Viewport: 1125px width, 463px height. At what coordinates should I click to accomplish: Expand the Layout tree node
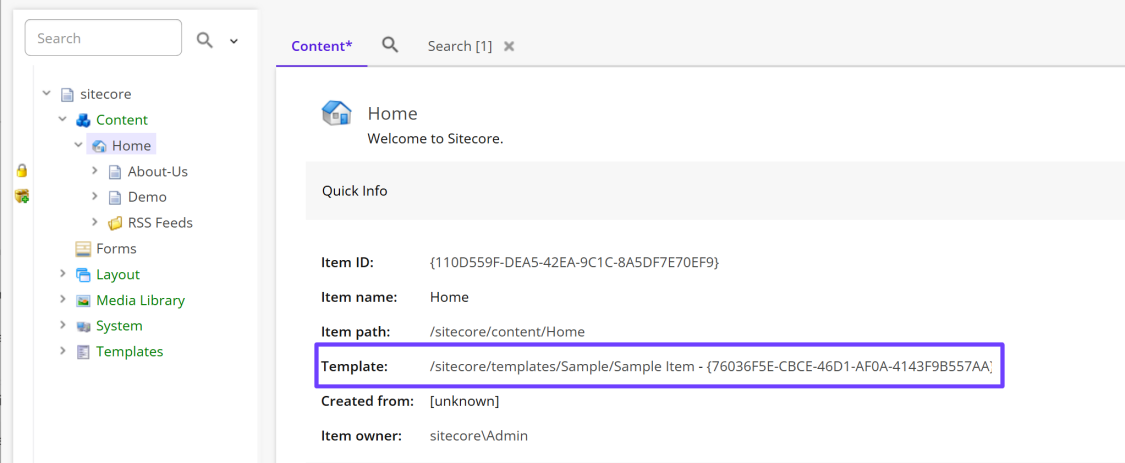pyautogui.click(x=62, y=273)
